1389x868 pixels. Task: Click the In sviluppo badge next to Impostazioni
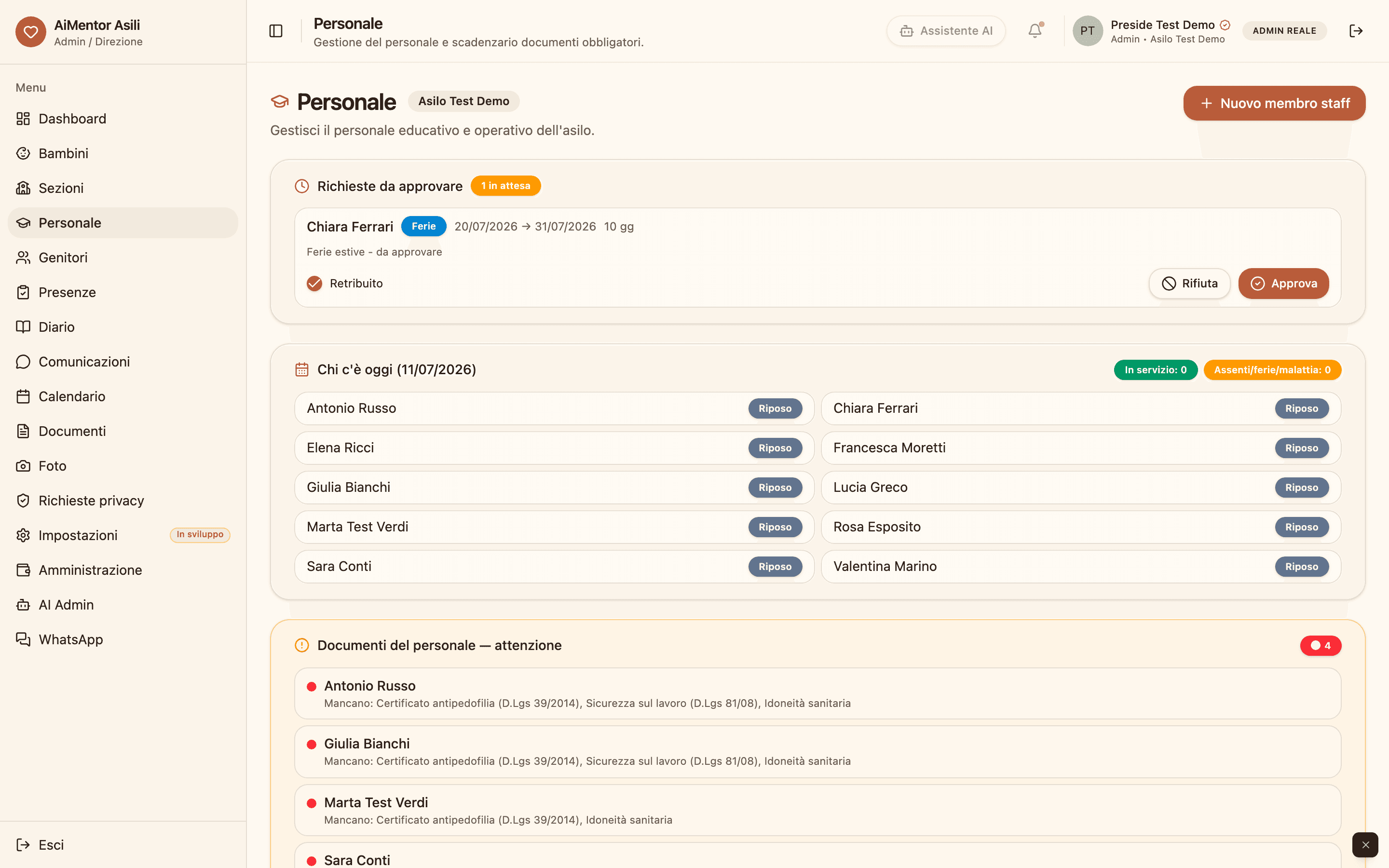click(200, 534)
